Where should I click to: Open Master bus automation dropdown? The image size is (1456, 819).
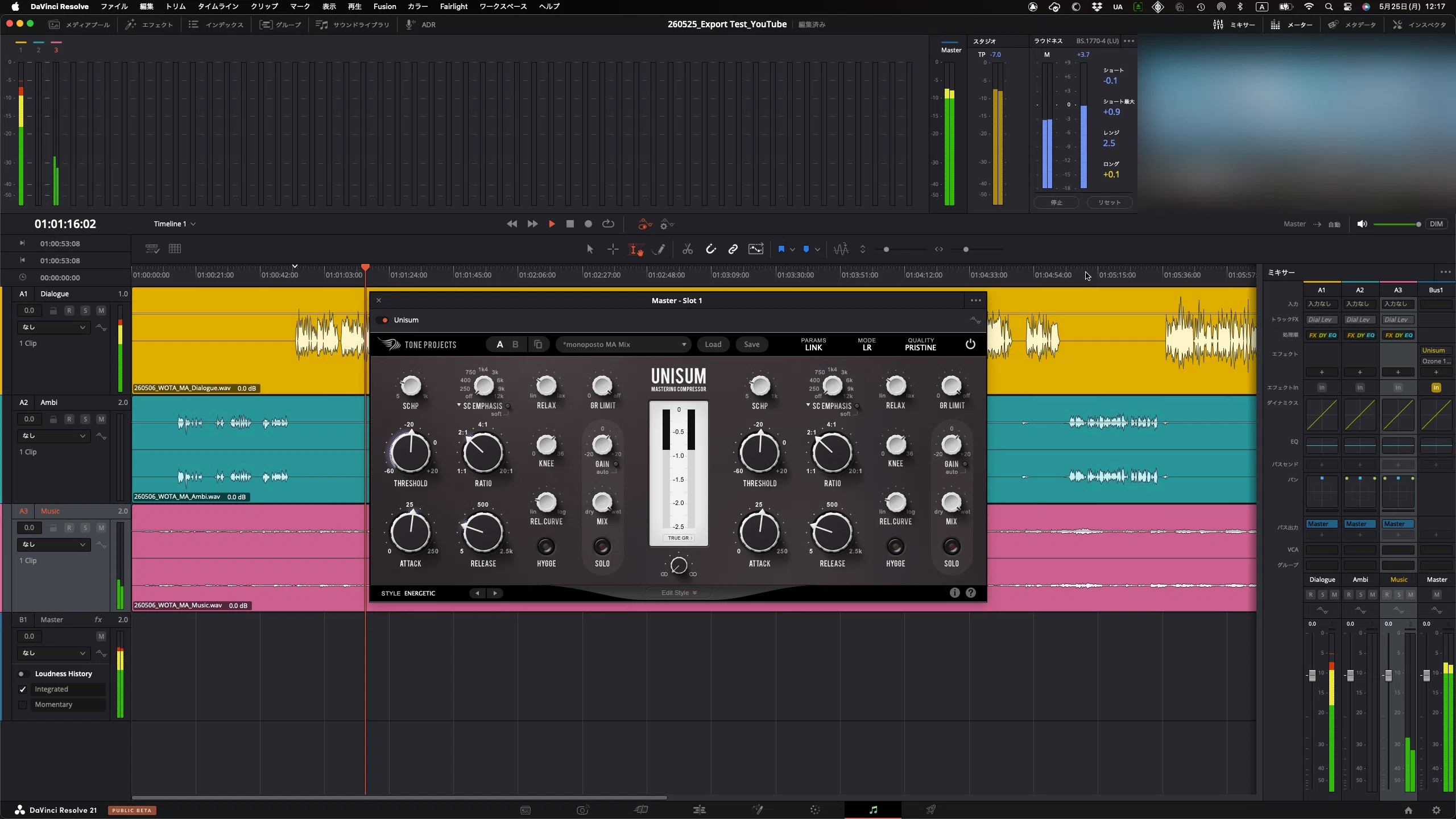[53, 653]
